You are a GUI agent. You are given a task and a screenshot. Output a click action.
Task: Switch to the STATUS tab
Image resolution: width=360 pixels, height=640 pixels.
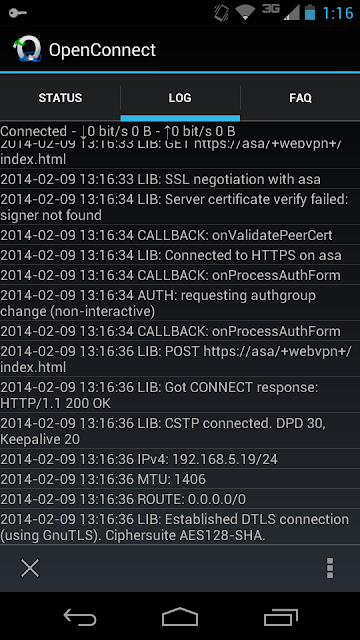60,98
